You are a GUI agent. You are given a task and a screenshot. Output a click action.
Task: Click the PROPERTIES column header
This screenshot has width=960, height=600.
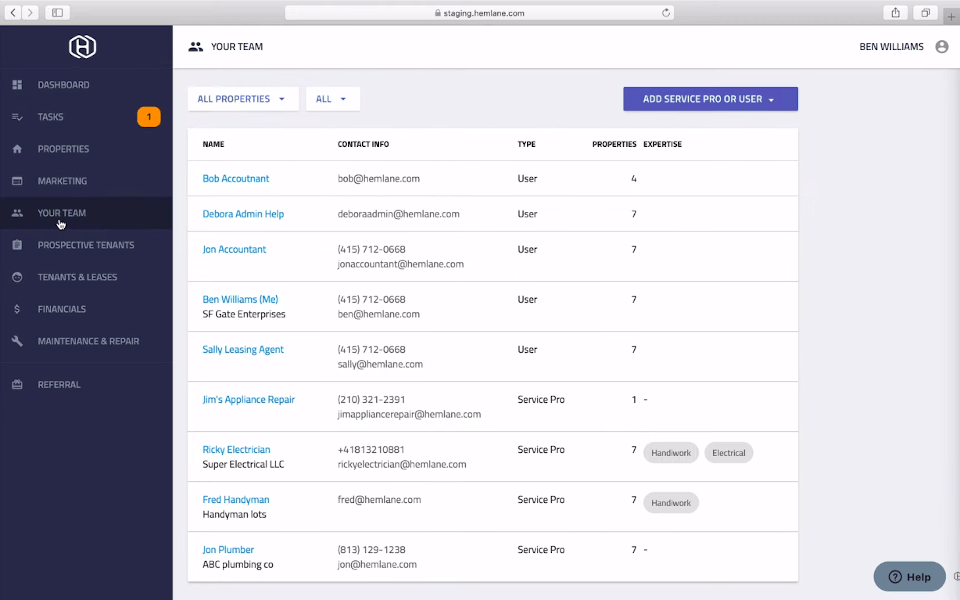point(614,144)
